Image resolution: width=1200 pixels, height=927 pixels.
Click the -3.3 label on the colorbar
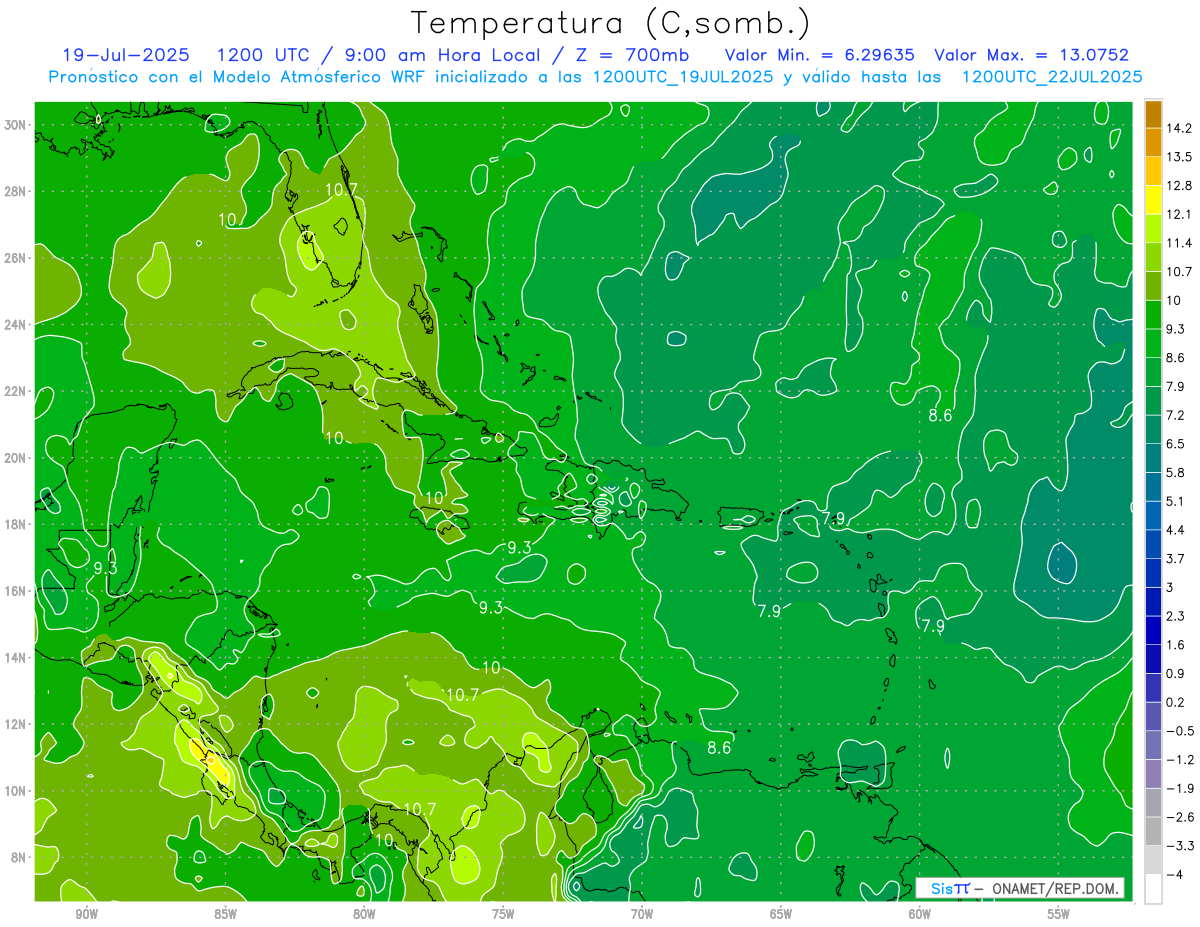pyautogui.click(x=1179, y=846)
